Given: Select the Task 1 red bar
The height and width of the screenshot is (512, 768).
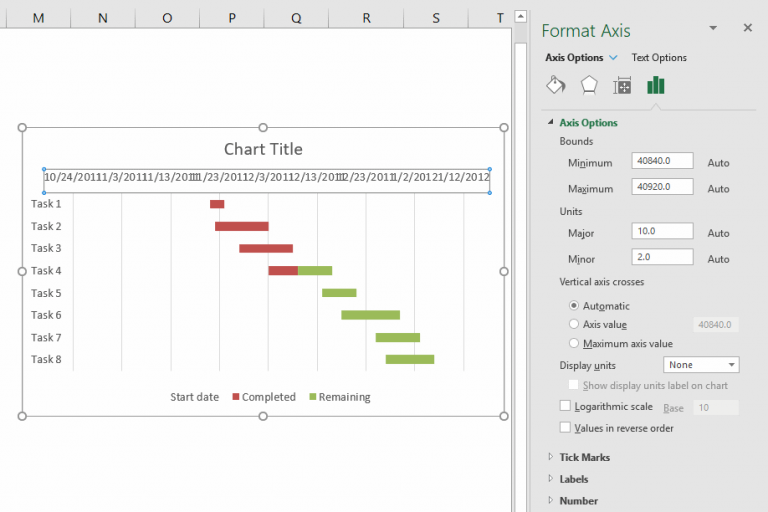Looking at the screenshot, I should (x=217, y=204).
